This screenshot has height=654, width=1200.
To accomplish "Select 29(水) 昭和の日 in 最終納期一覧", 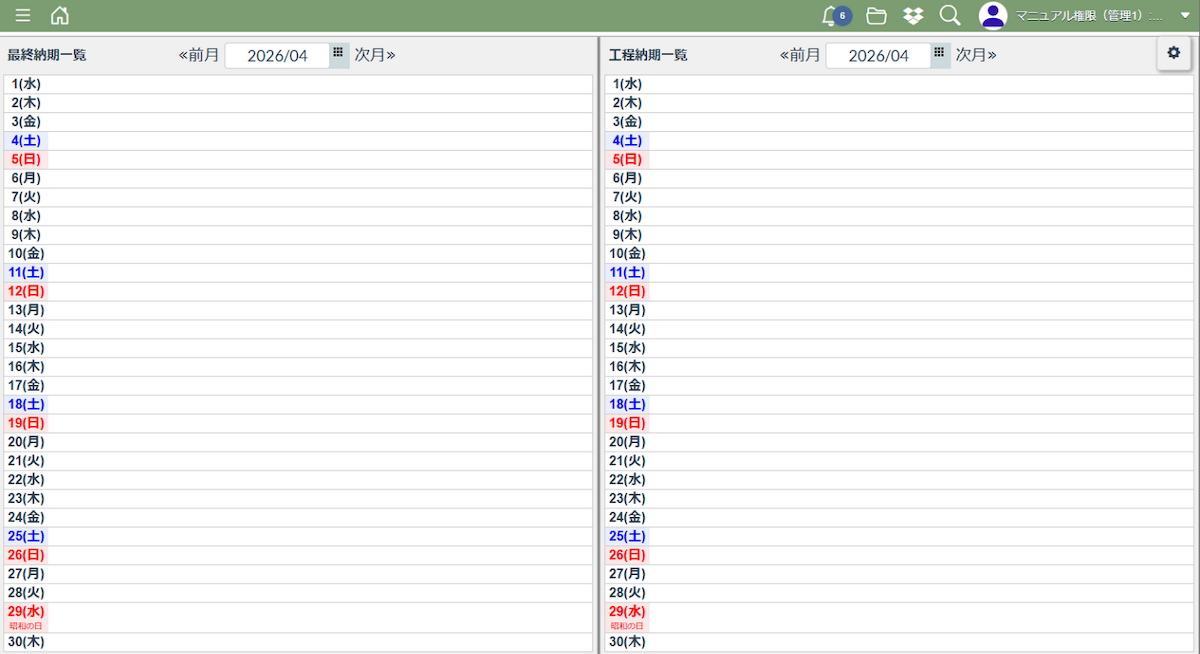I will pos(298,617).
